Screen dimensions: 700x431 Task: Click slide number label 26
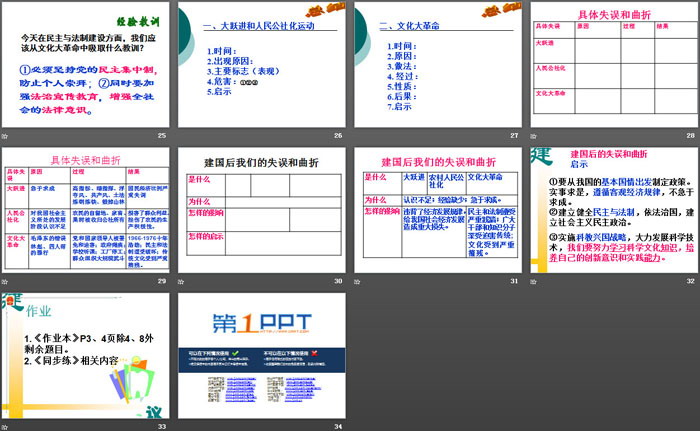[338, 135]
